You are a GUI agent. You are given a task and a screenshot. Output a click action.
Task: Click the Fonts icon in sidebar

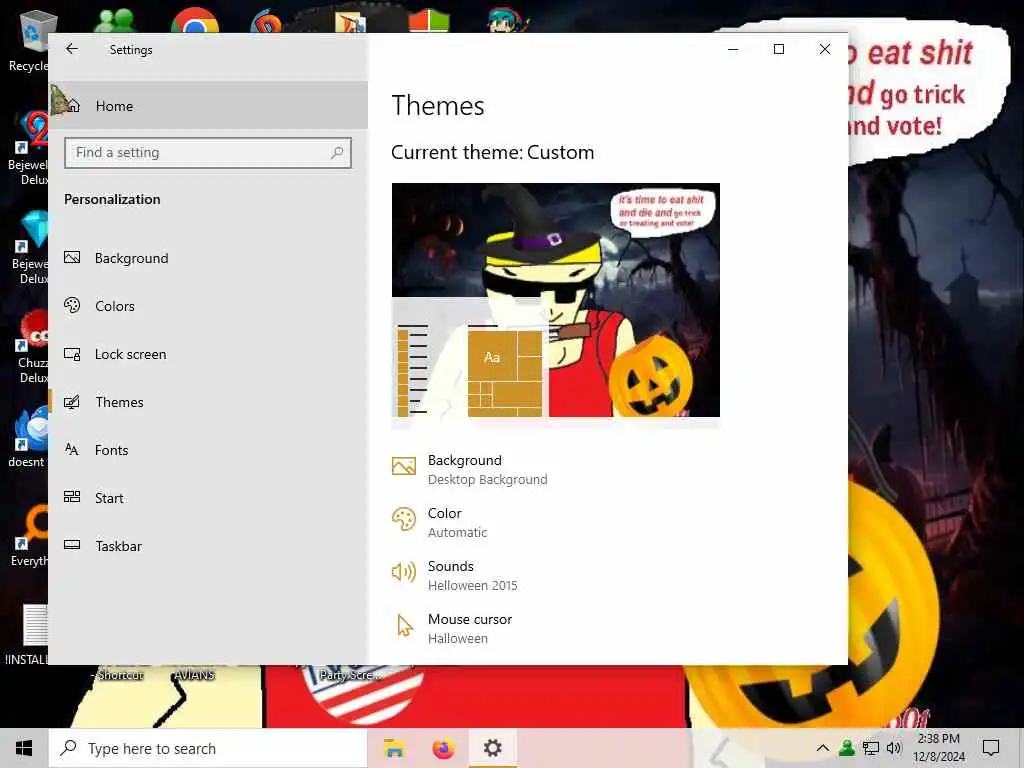pos(72,449)
